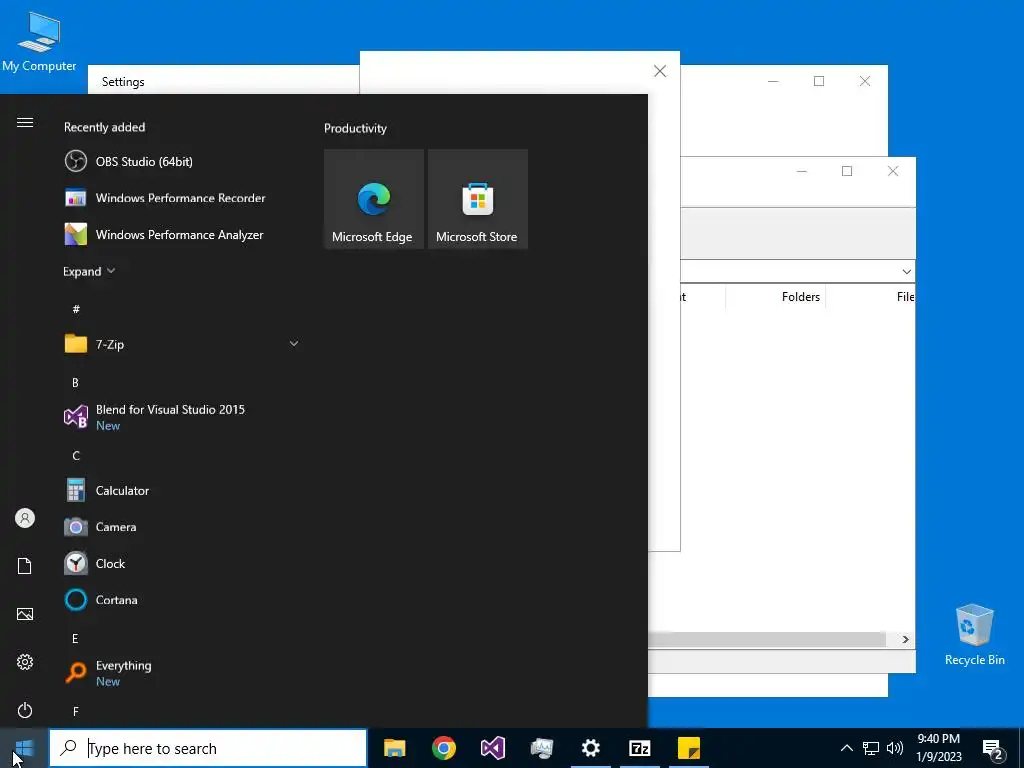Image resolution: width=1024 pixels, height=768 pixels.
Task: Launch Cortana from app list
Action: [181, 600]
